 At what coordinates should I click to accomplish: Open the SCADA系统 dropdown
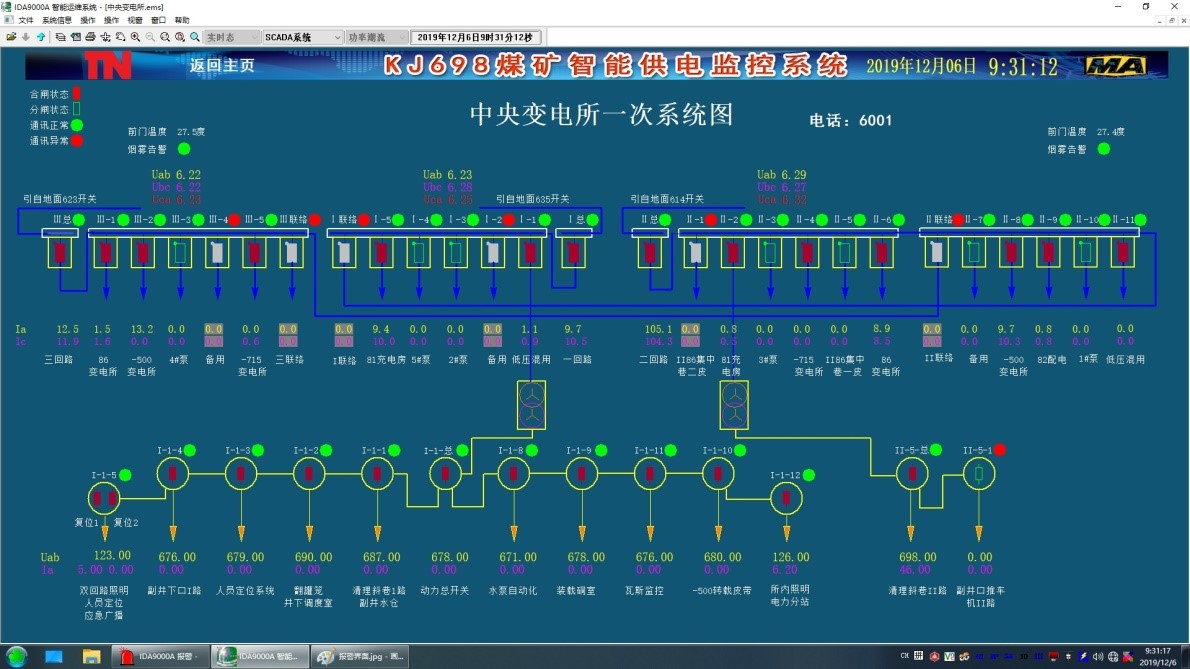[301, 37]
